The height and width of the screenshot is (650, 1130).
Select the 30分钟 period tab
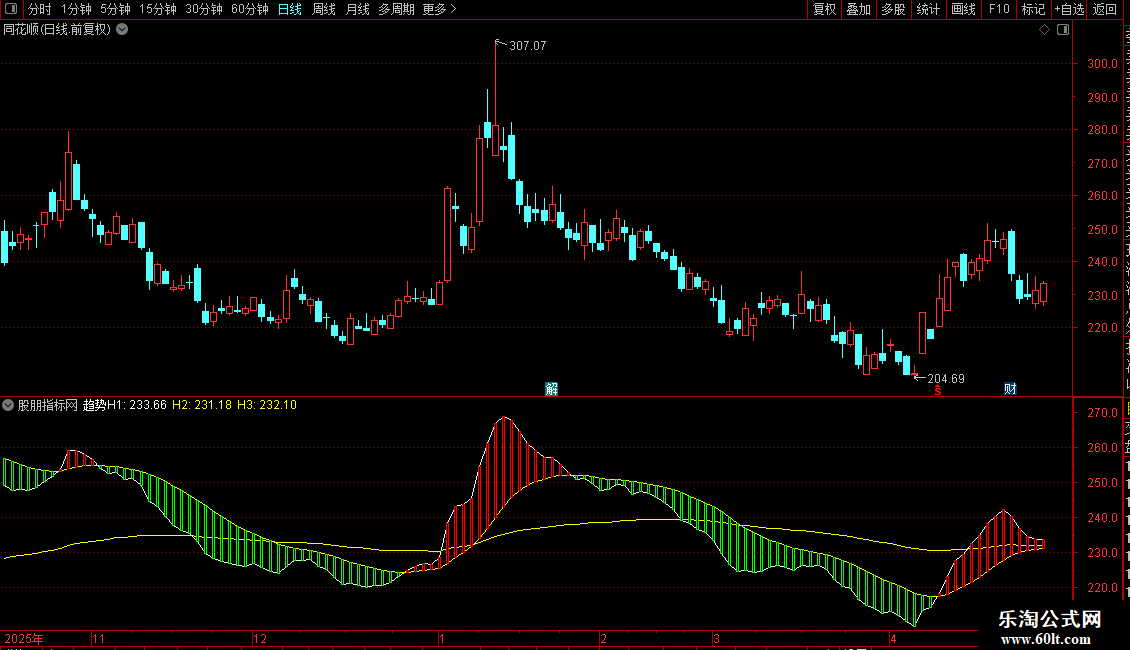pyautogui.click(x=204, y=9)
